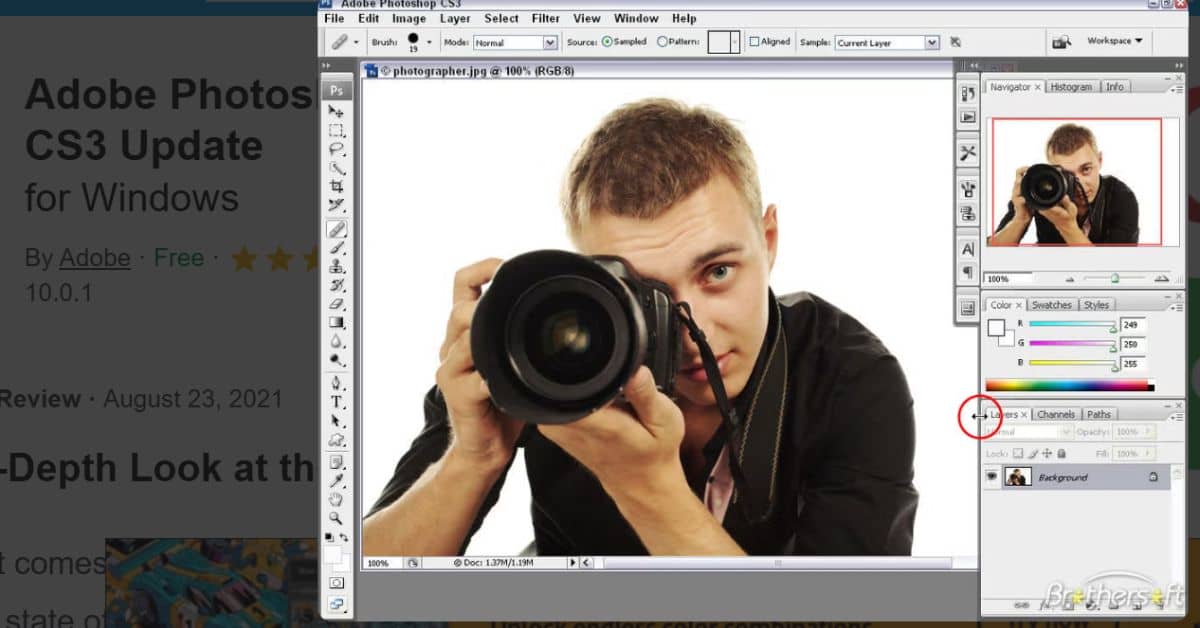Select the Eraser tool
The image size is (1200, 628).
[x=337, y=304]
